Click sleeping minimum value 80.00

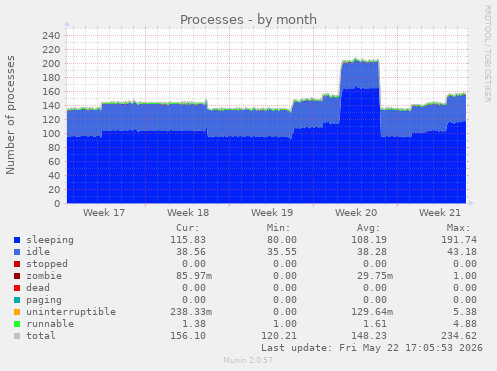[x=282, y=240]
